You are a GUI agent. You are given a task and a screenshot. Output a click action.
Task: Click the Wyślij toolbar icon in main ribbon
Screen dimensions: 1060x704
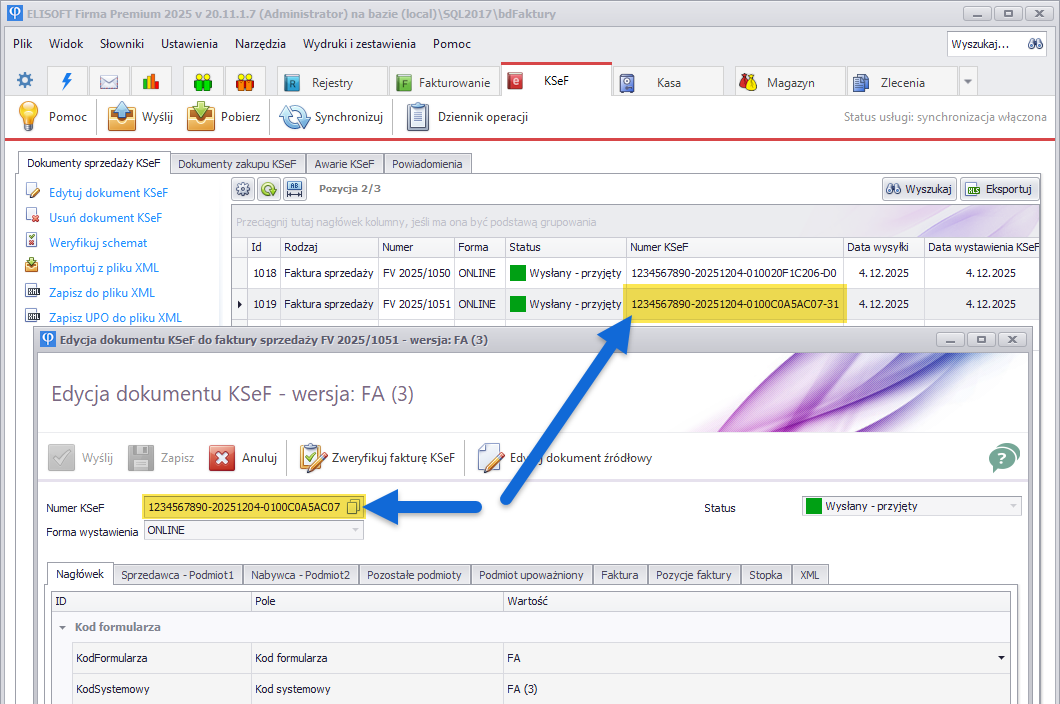coord(121,117)
